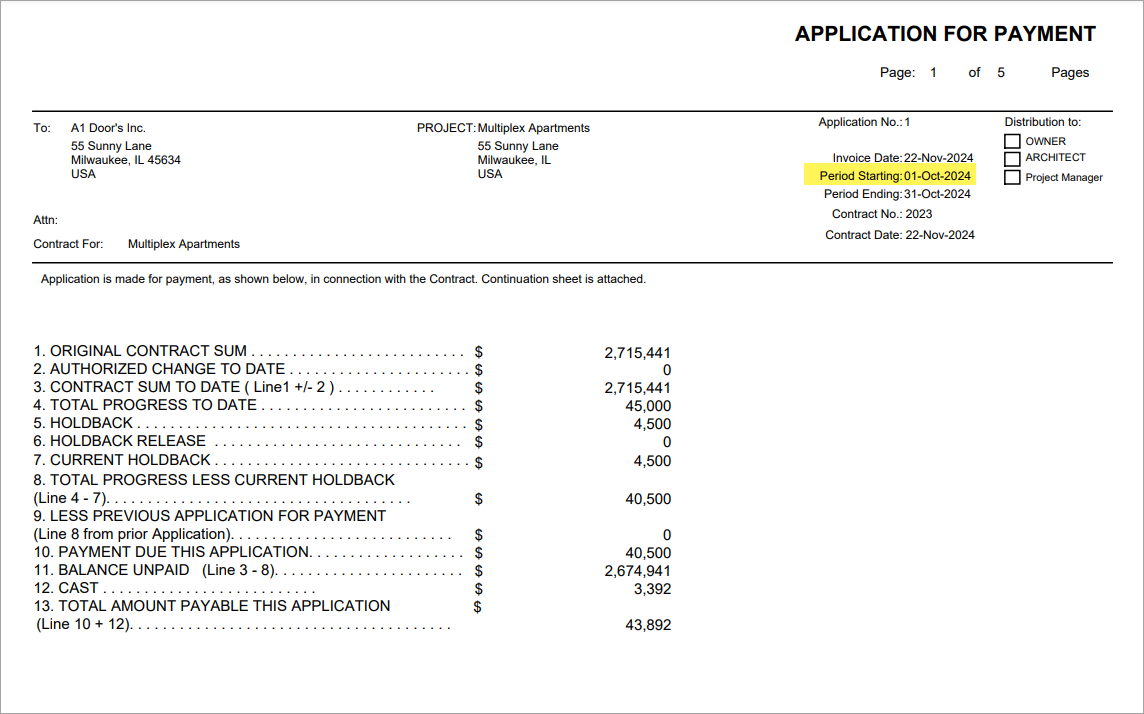The width and height of the screenshot is (1144, 714).
Task: Click the APPLICATION FOR PAYMENT title
Action: [x=945, y=34]
